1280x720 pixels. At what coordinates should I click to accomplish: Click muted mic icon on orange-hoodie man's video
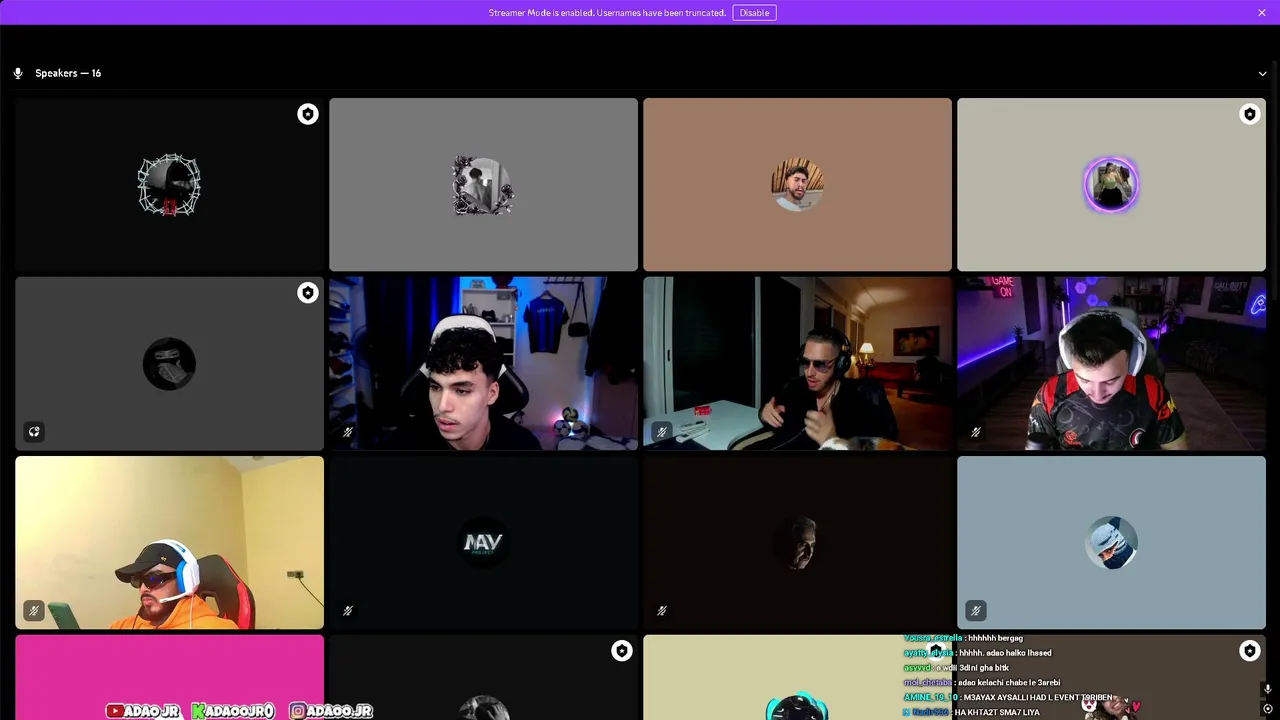[x=34, y=610]
